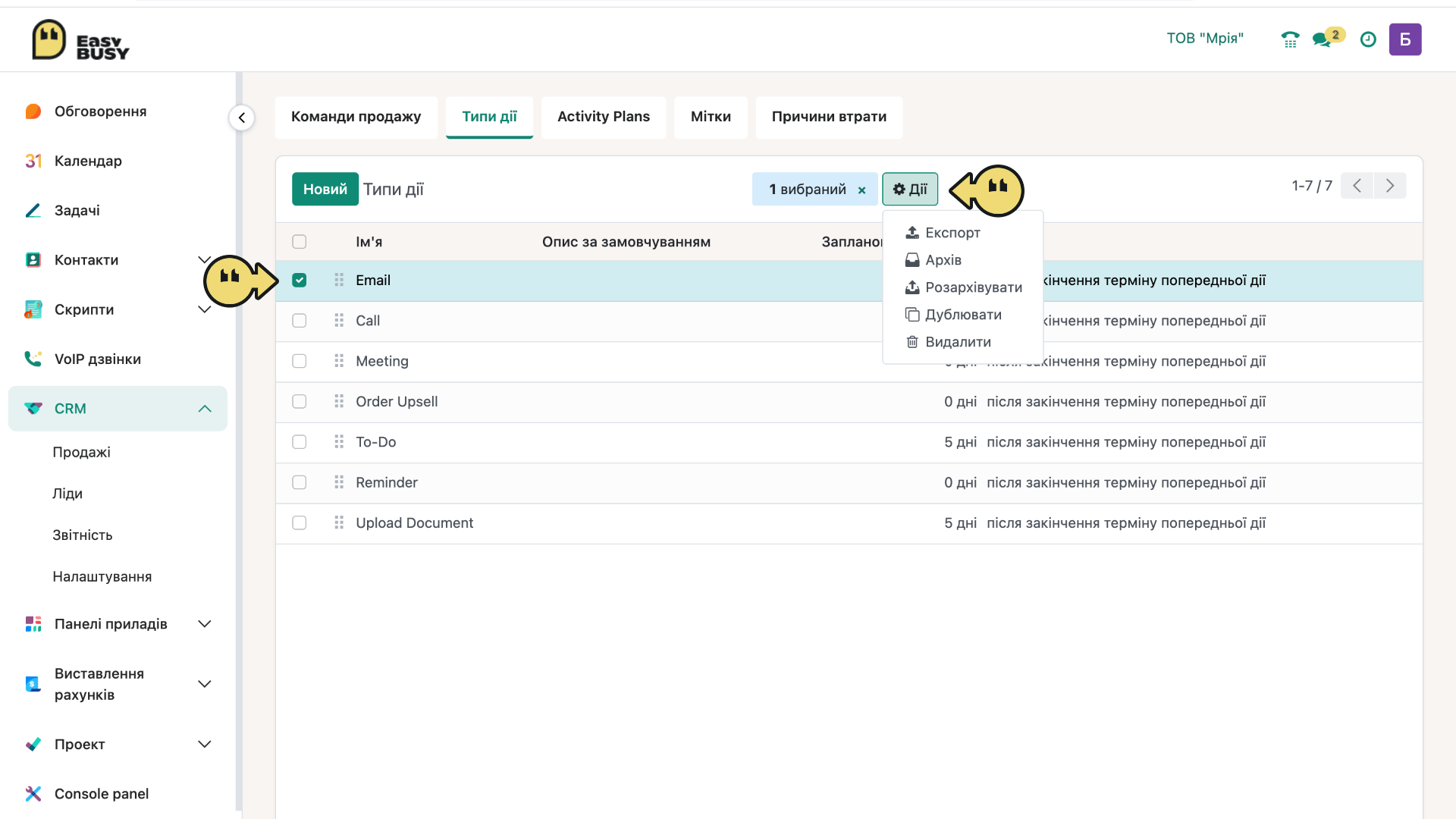Click the Виставлення рахунків icon
Viewport: 1456px width, 819px height.
pyautogui.click(x=33, y=684)
